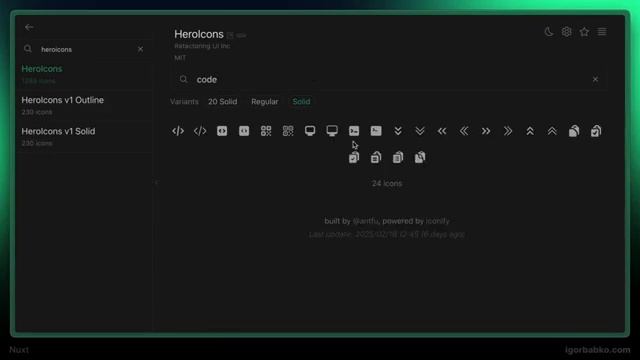Viewport: 640px width, 360px height.
Task: Filter by the 20 Solid variant
Action: (222, 102)
